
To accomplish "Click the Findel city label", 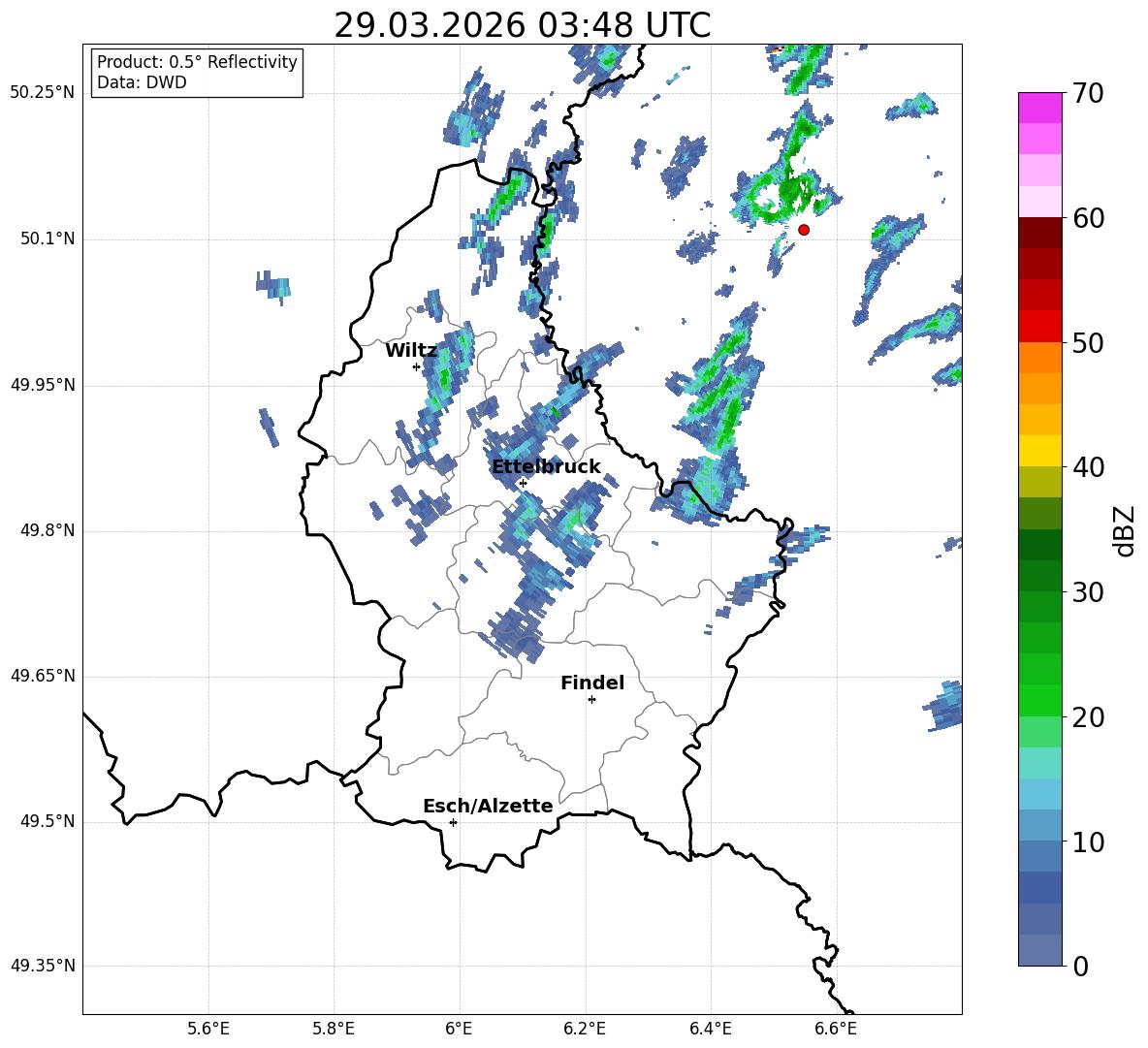I will pos(592,683).
